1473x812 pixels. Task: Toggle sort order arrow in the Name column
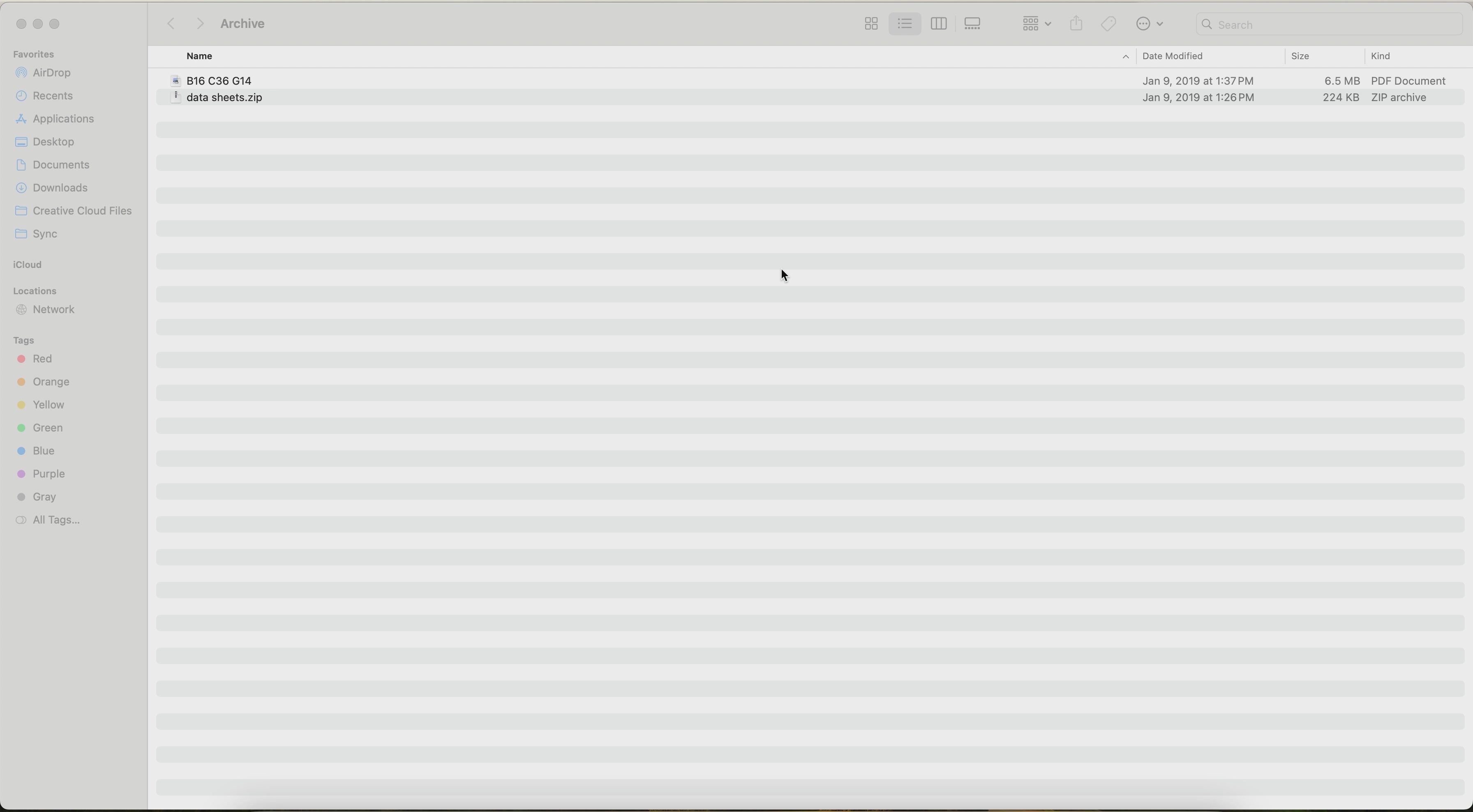[x=1125, y=57]
